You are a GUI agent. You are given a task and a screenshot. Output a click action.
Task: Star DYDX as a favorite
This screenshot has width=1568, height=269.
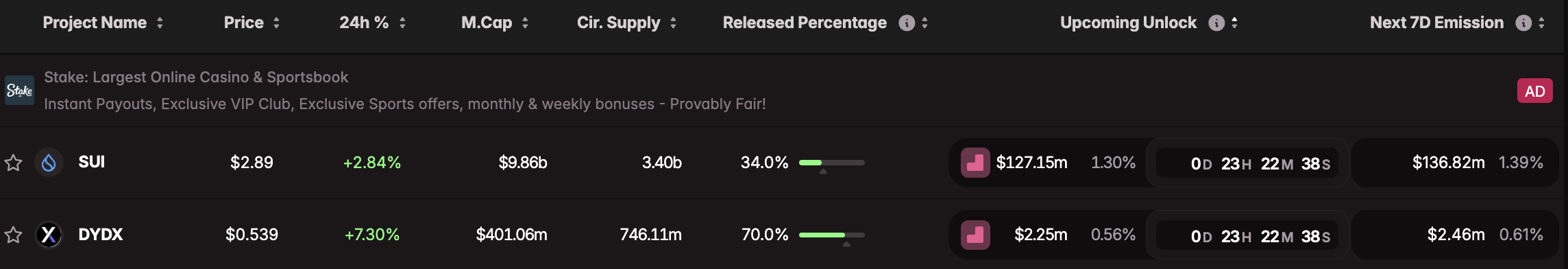click(x=14, y=235)
